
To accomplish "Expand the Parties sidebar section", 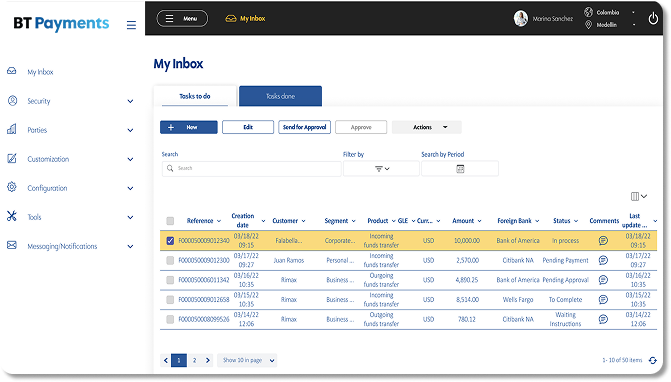I will tap(131, 130).
